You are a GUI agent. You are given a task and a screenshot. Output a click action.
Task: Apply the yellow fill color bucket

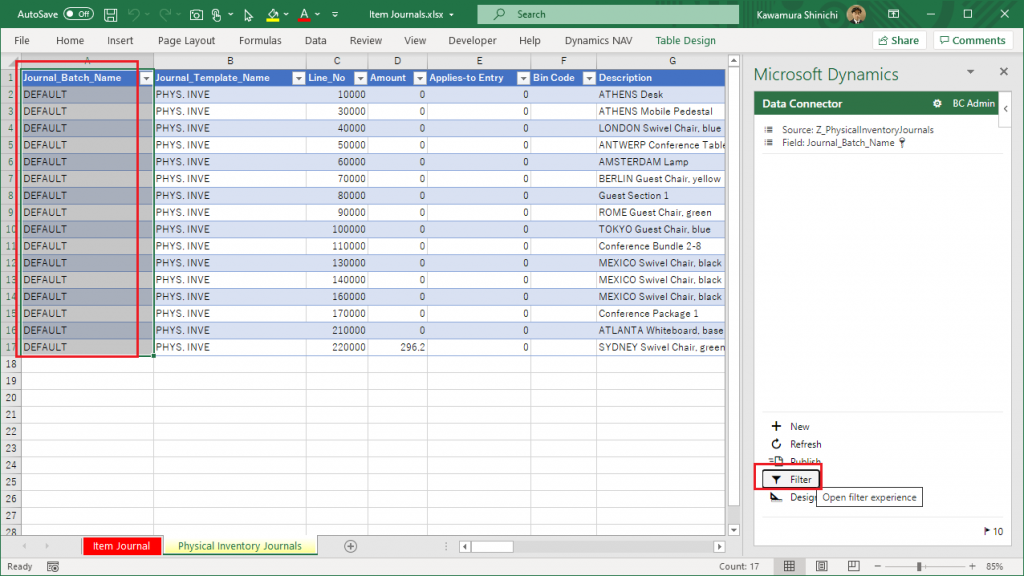(x=273, y=14)
